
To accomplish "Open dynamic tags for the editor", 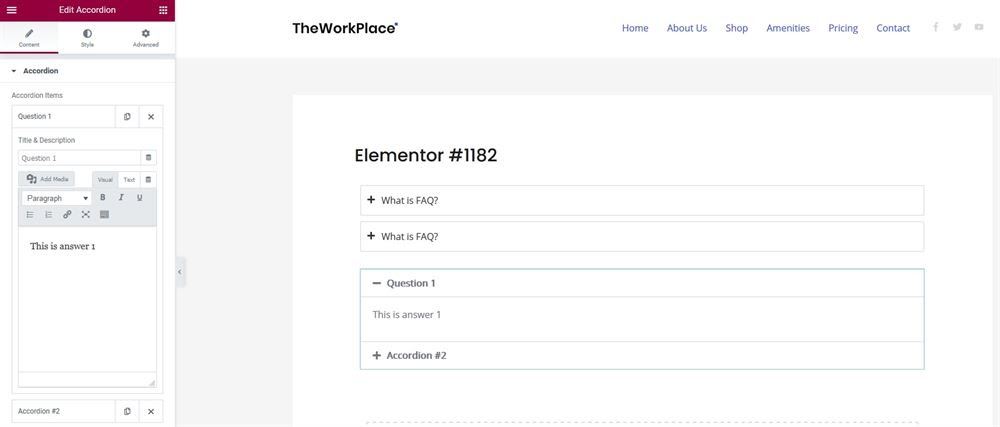I will point(148,180).
